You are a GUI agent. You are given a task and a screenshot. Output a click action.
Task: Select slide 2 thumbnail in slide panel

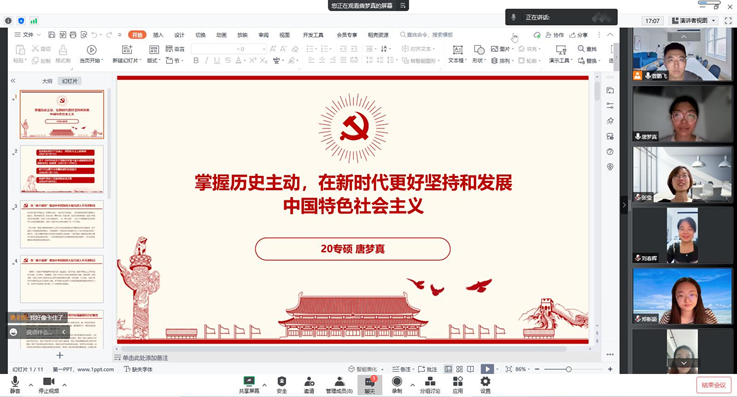tap(62, 169)
